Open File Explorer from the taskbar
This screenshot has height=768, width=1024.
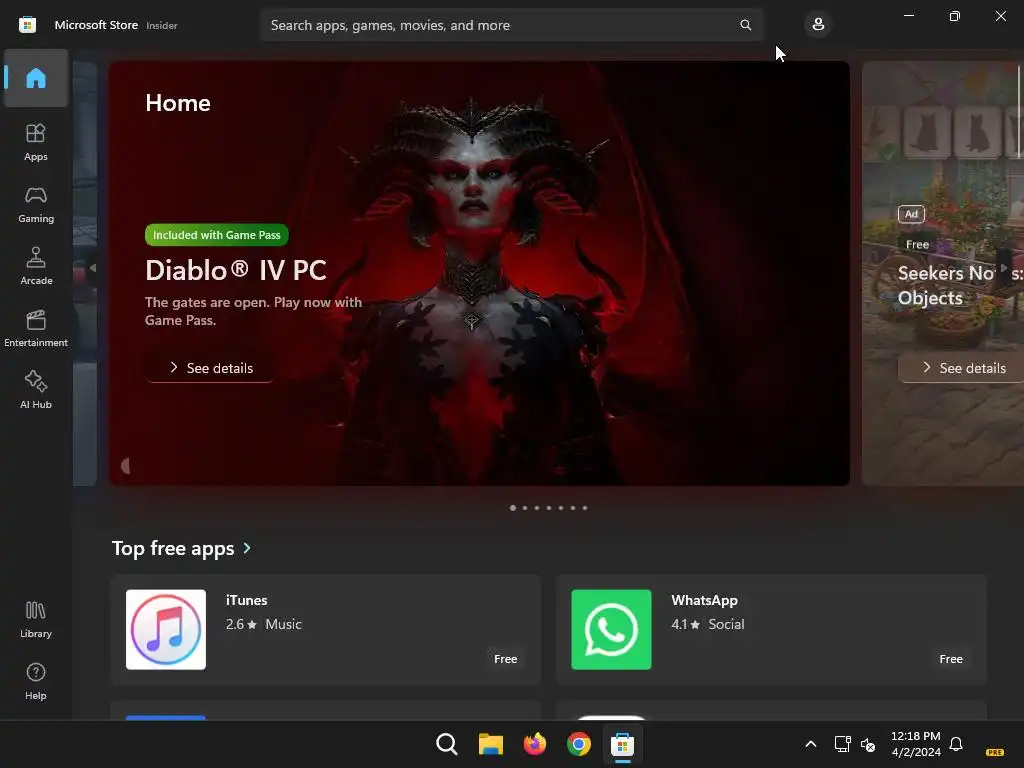coord(490,744)
